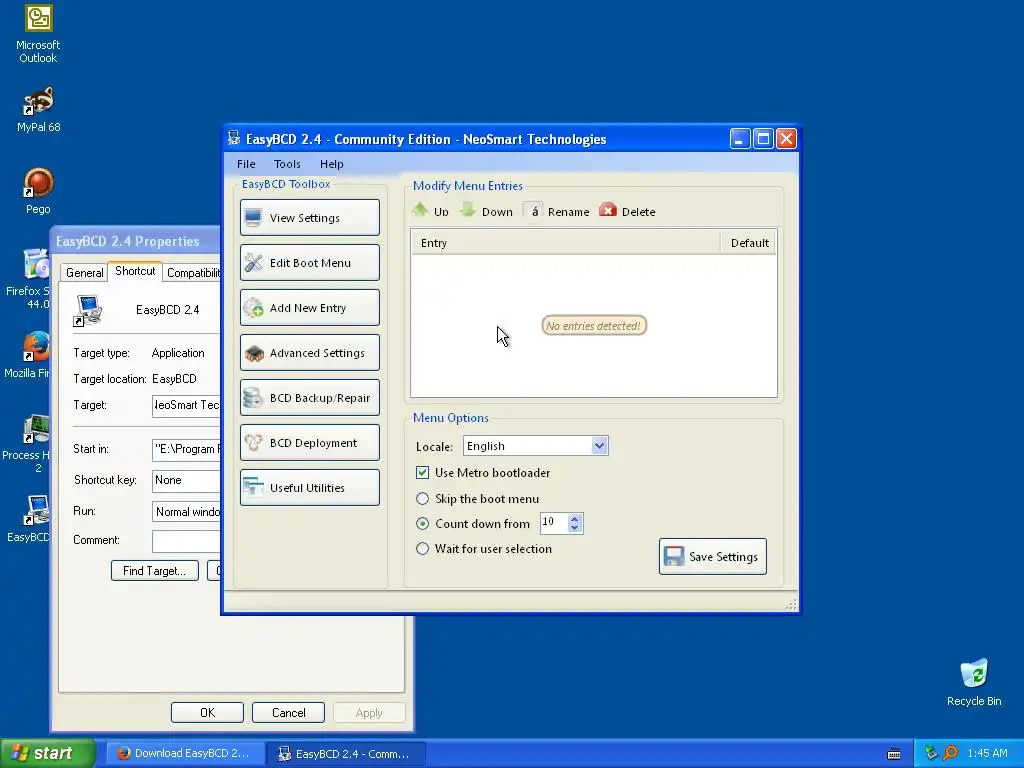Open the Tools menu
Viewport: 1024px width, 768px height.
tap(287, 164)
